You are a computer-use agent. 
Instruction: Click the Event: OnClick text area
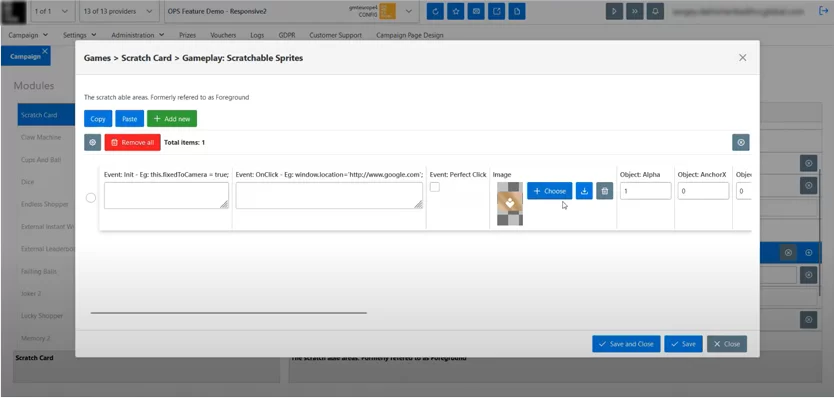(x=329, y=195)
